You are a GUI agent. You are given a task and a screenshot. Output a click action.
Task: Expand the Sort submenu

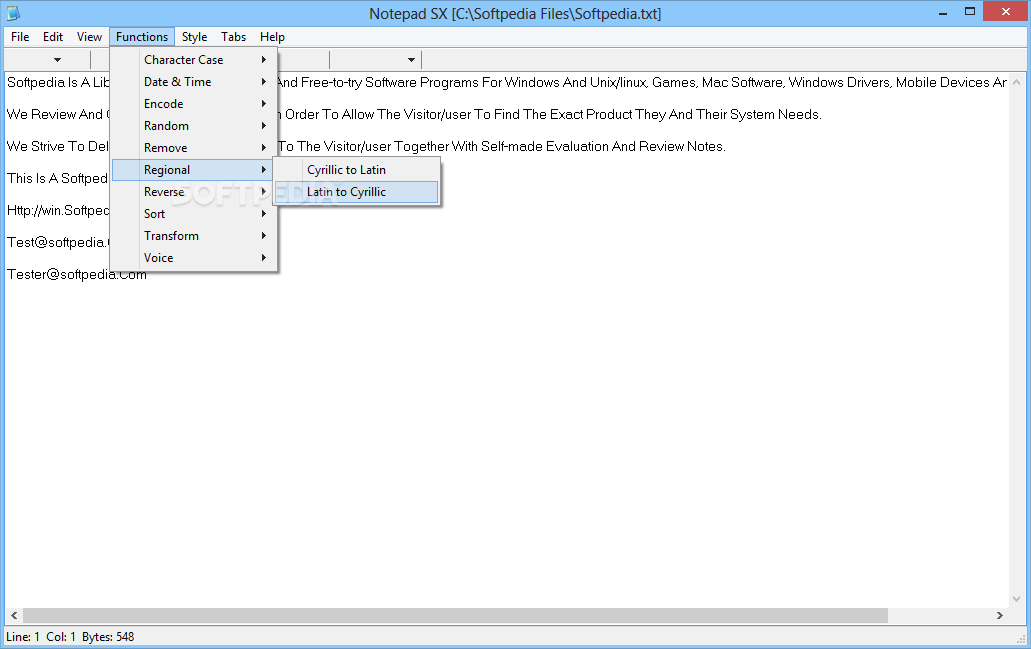tap(194, 214)
